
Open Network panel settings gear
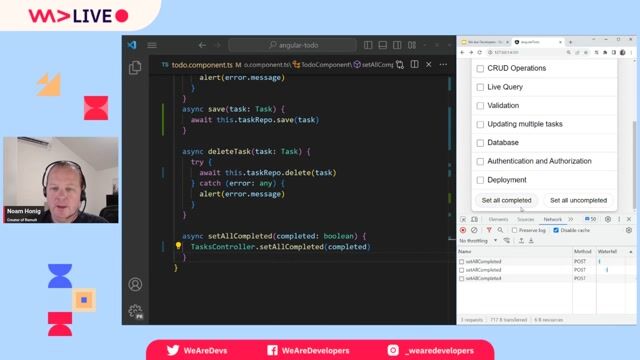pyautogui.click(x=629, y=230)
